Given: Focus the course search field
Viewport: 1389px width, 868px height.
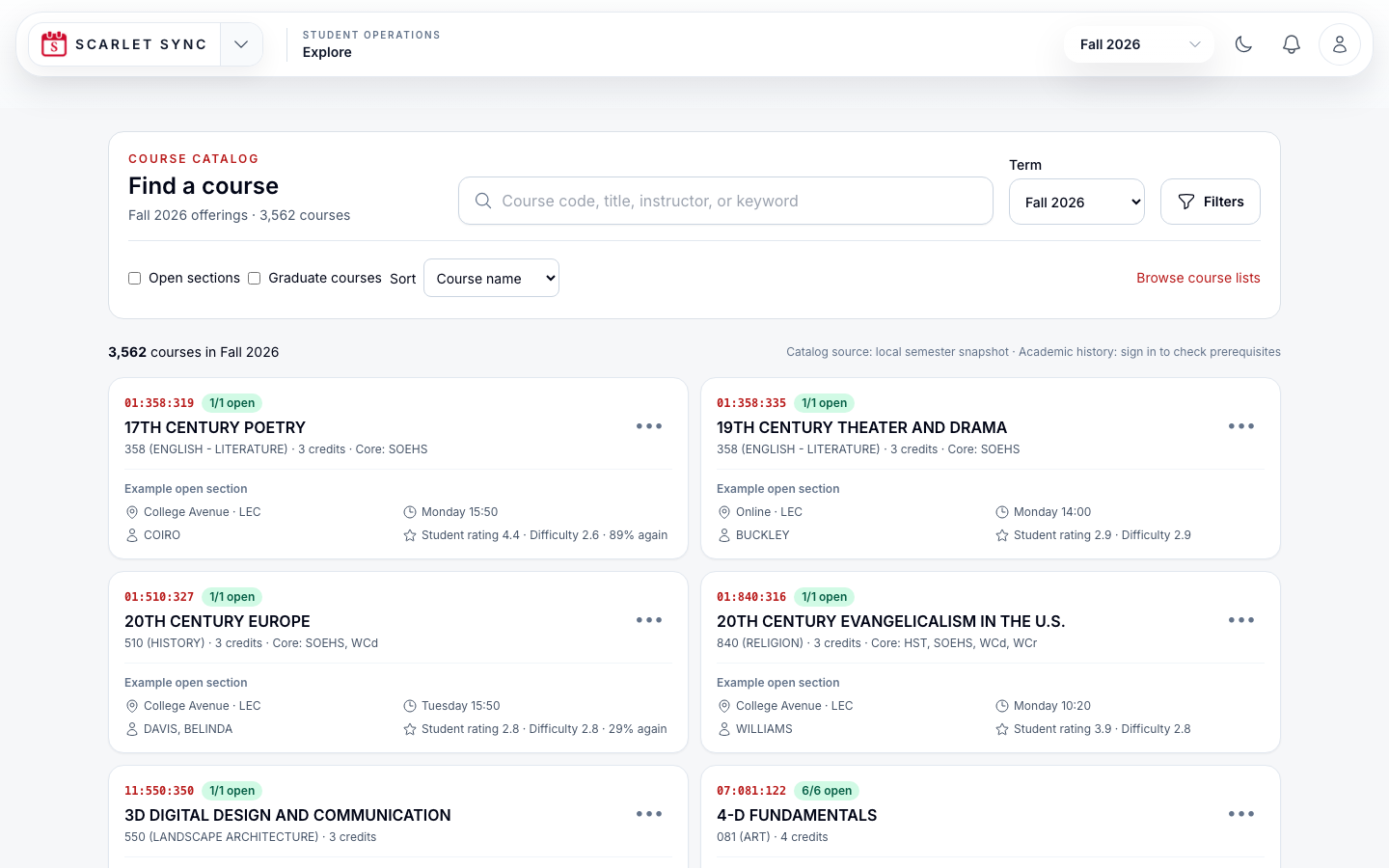Looking at the screenshot, I should tap(725, 201).
